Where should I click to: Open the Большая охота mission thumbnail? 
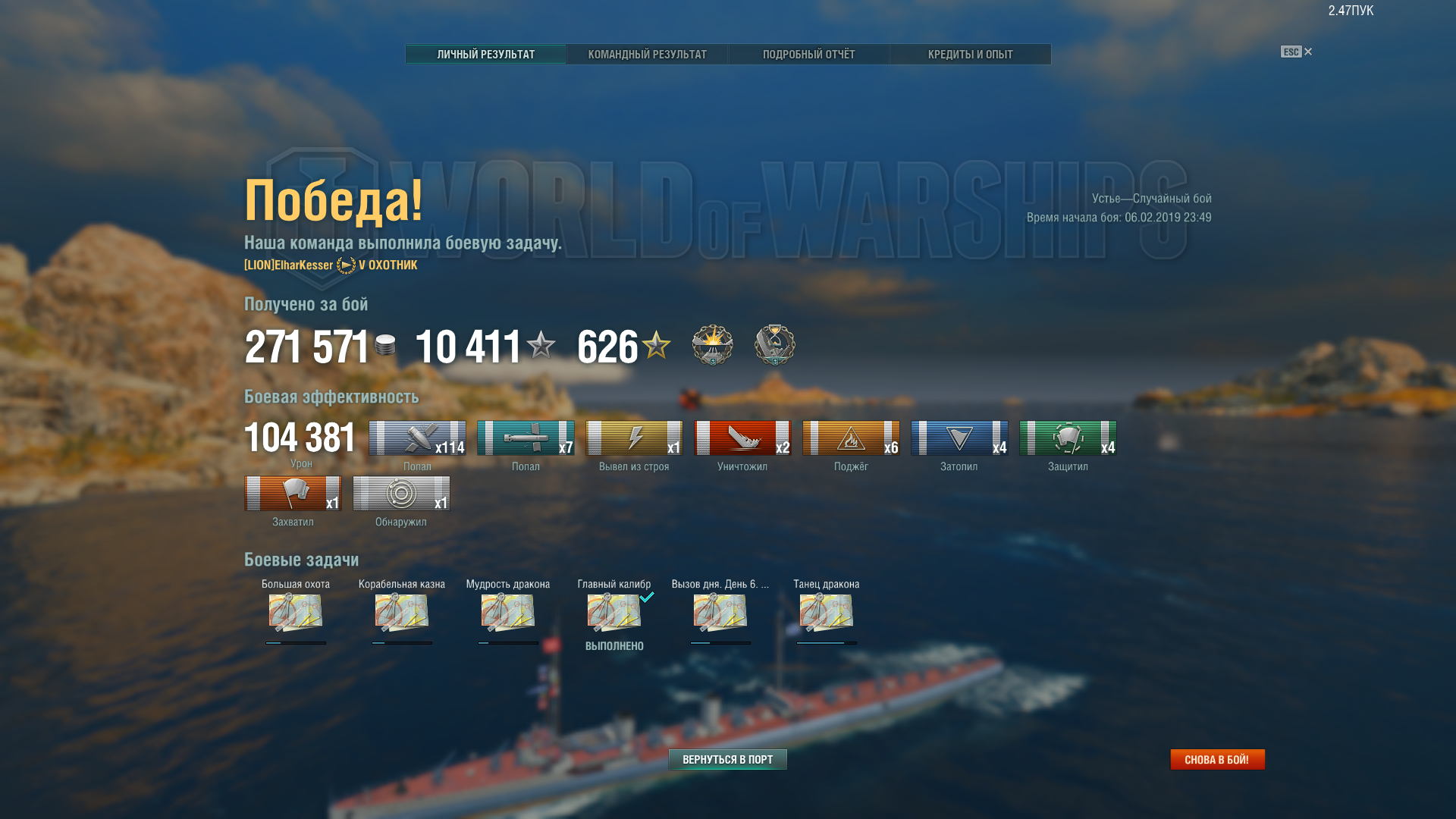[296, 613]
